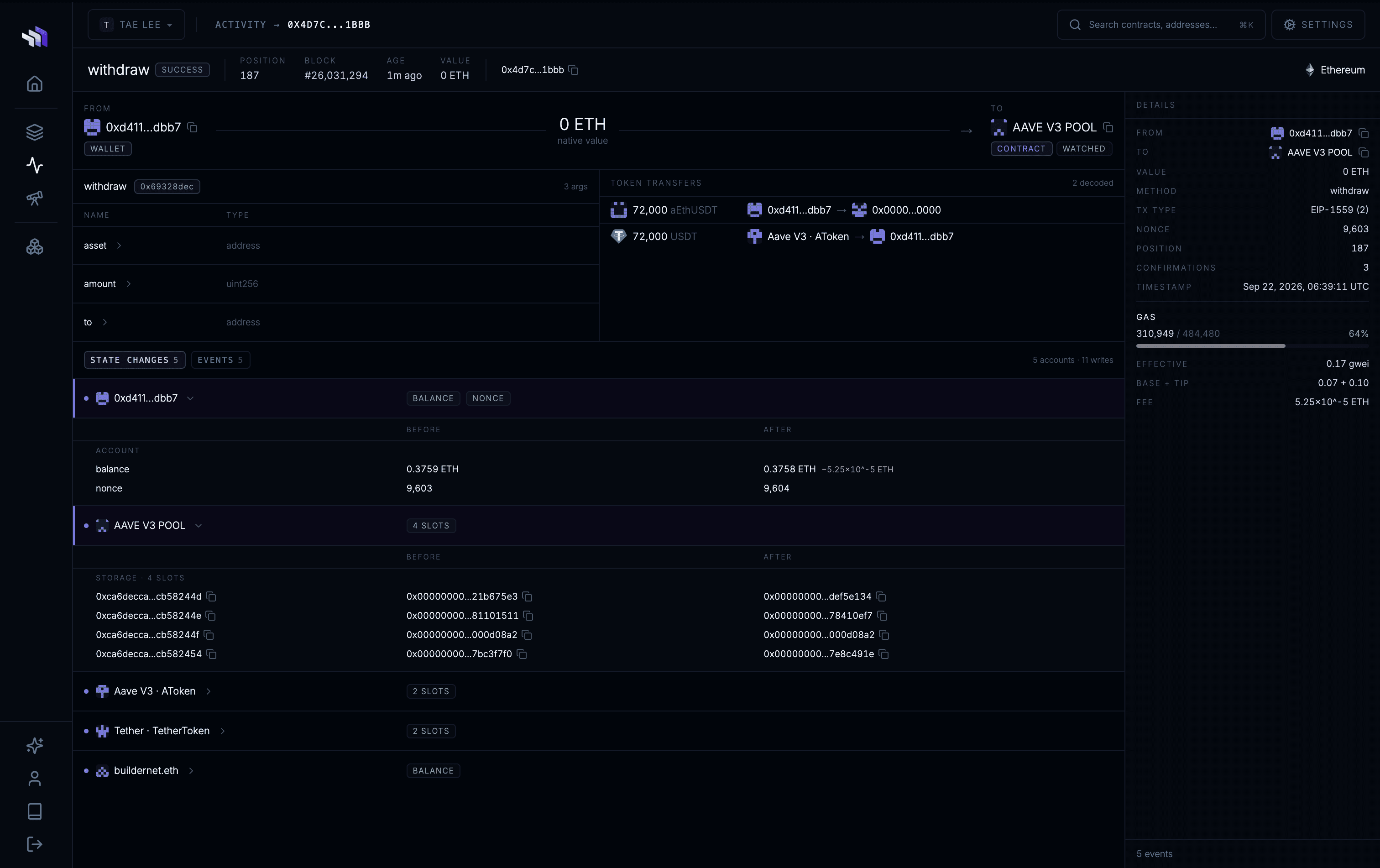
Task: Open the TAE LEE account dropdown
Action: (136, 25)
